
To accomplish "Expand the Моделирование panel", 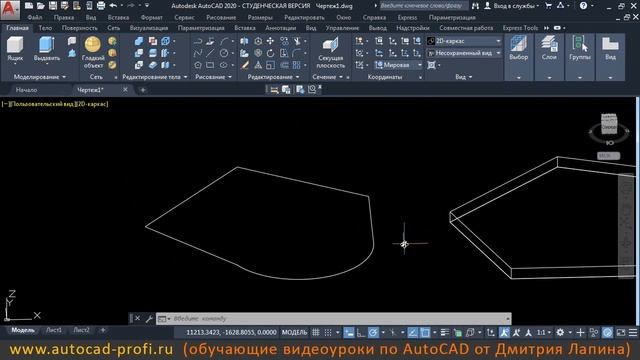I will click(40, 77).
